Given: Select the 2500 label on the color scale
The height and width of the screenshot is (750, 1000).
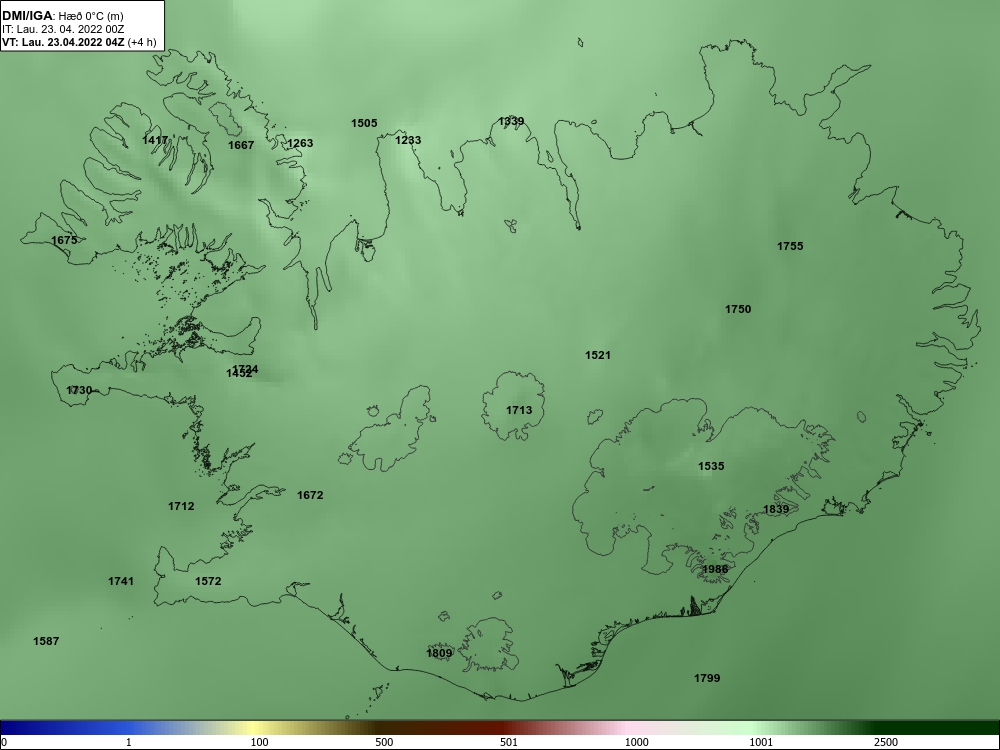Looking at the screenshot, I should (x=886, y=742).
